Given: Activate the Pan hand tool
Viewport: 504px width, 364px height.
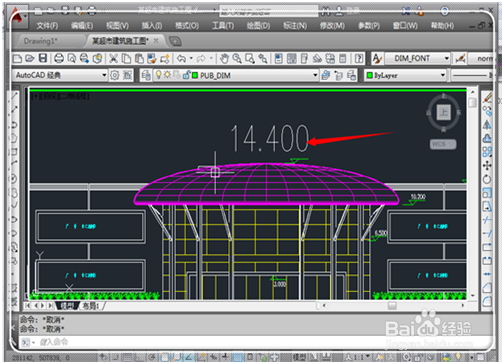Looking at the screenshot, I should pyautogui.click(x=224, y=58).
